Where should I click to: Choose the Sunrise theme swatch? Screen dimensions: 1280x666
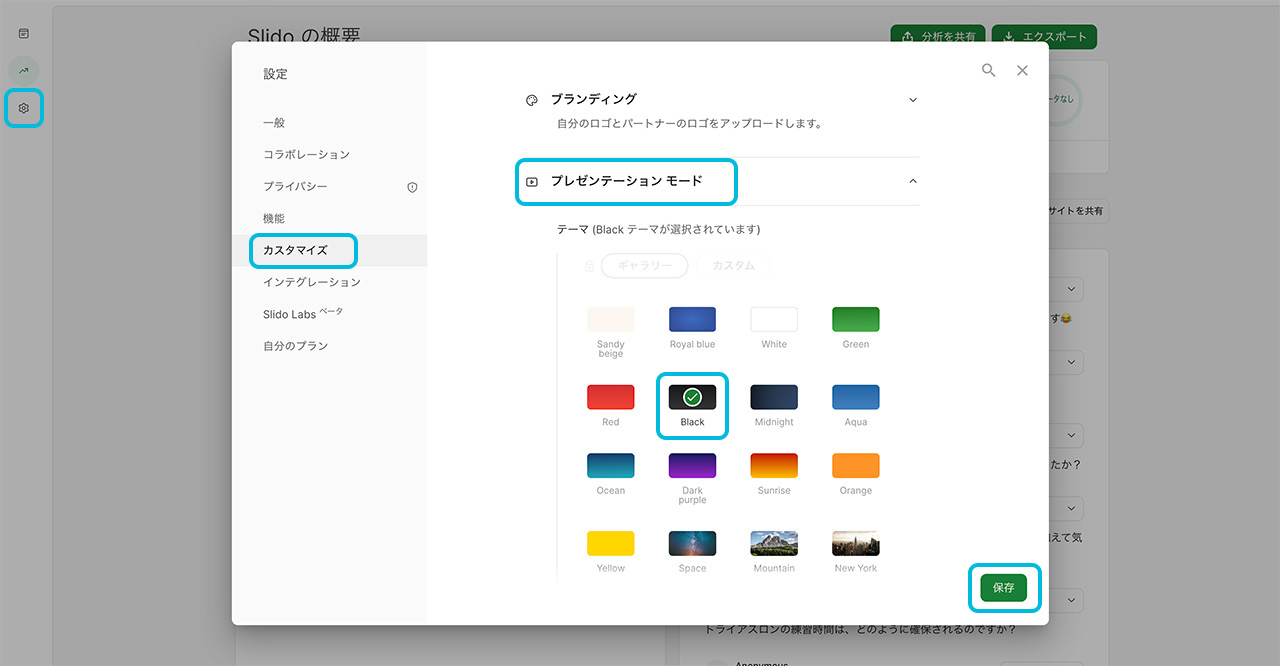(x=774, y=466)
